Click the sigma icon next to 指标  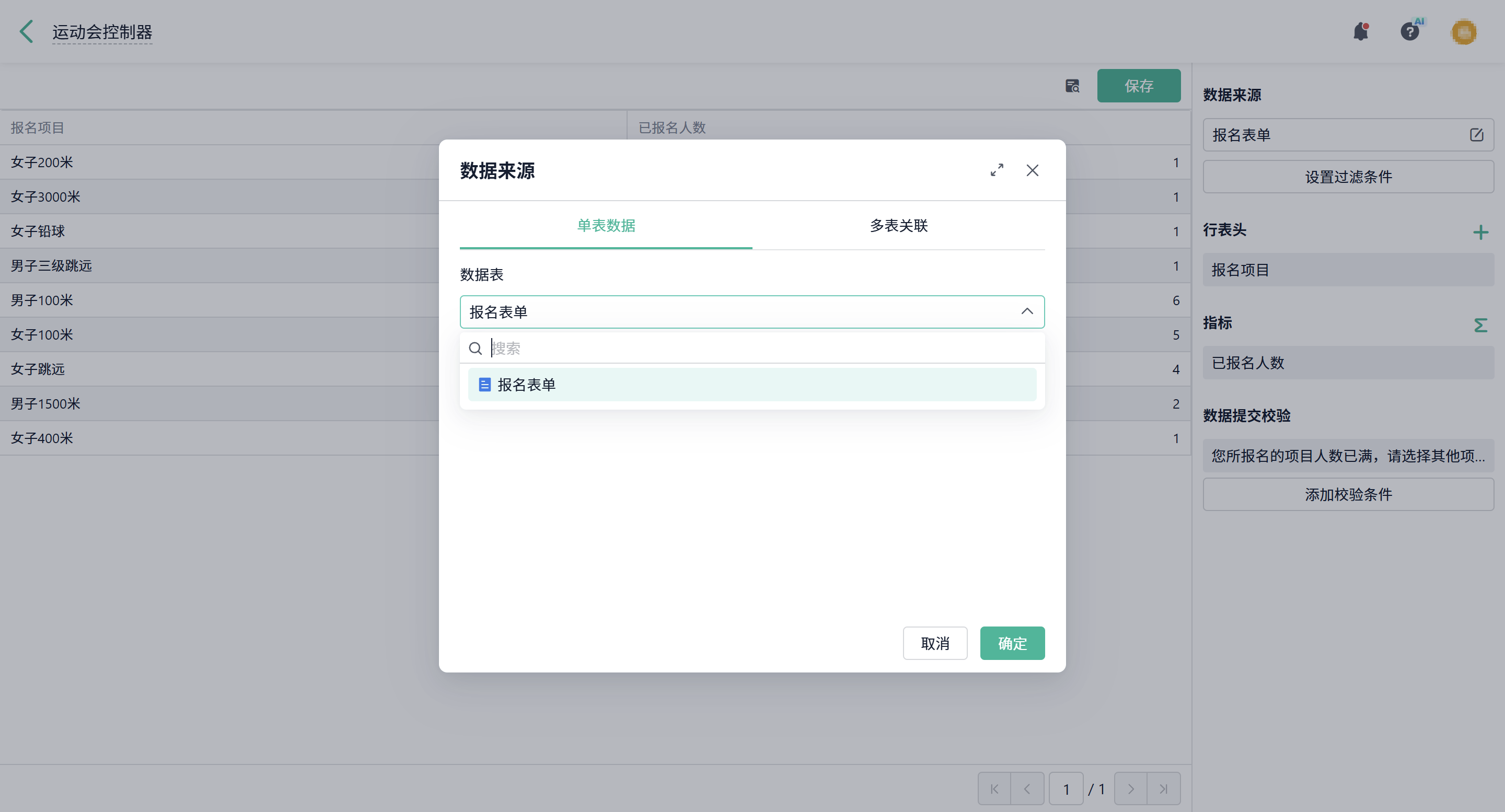pos(1480,325)
